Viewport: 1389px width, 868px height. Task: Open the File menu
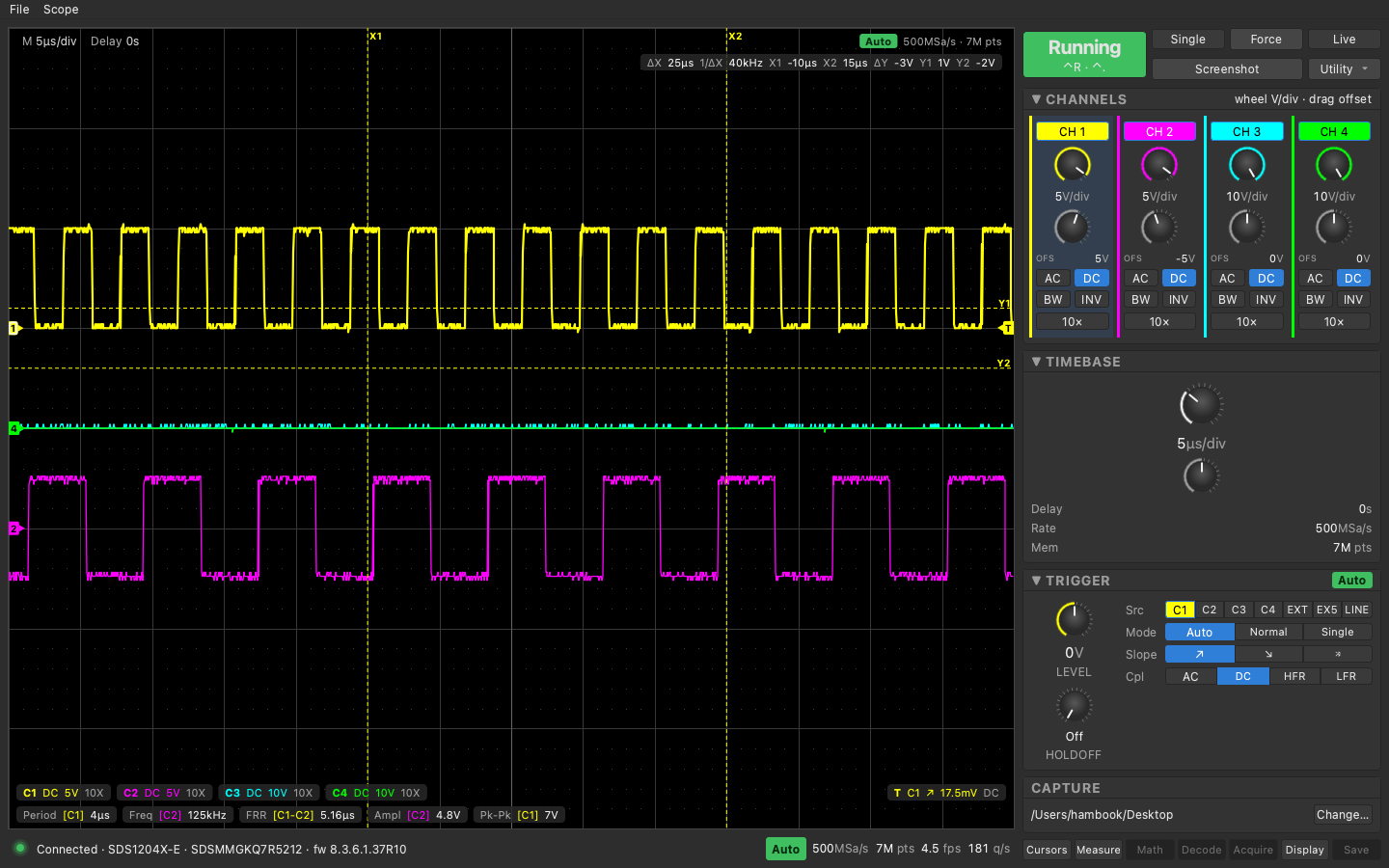pyautogui.click(x=19, y=9)
